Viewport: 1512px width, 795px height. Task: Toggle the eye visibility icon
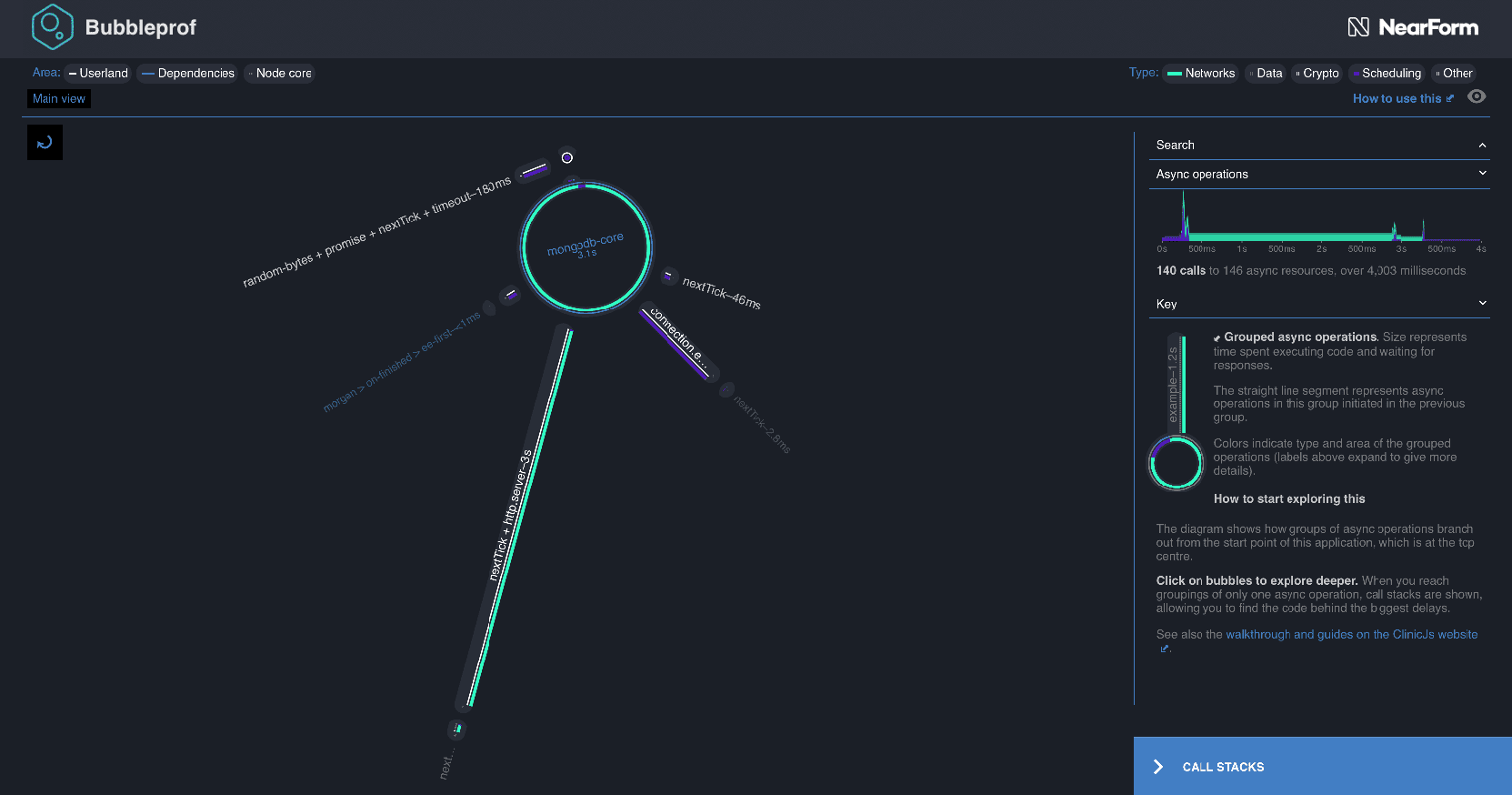tap(1477, 96)
